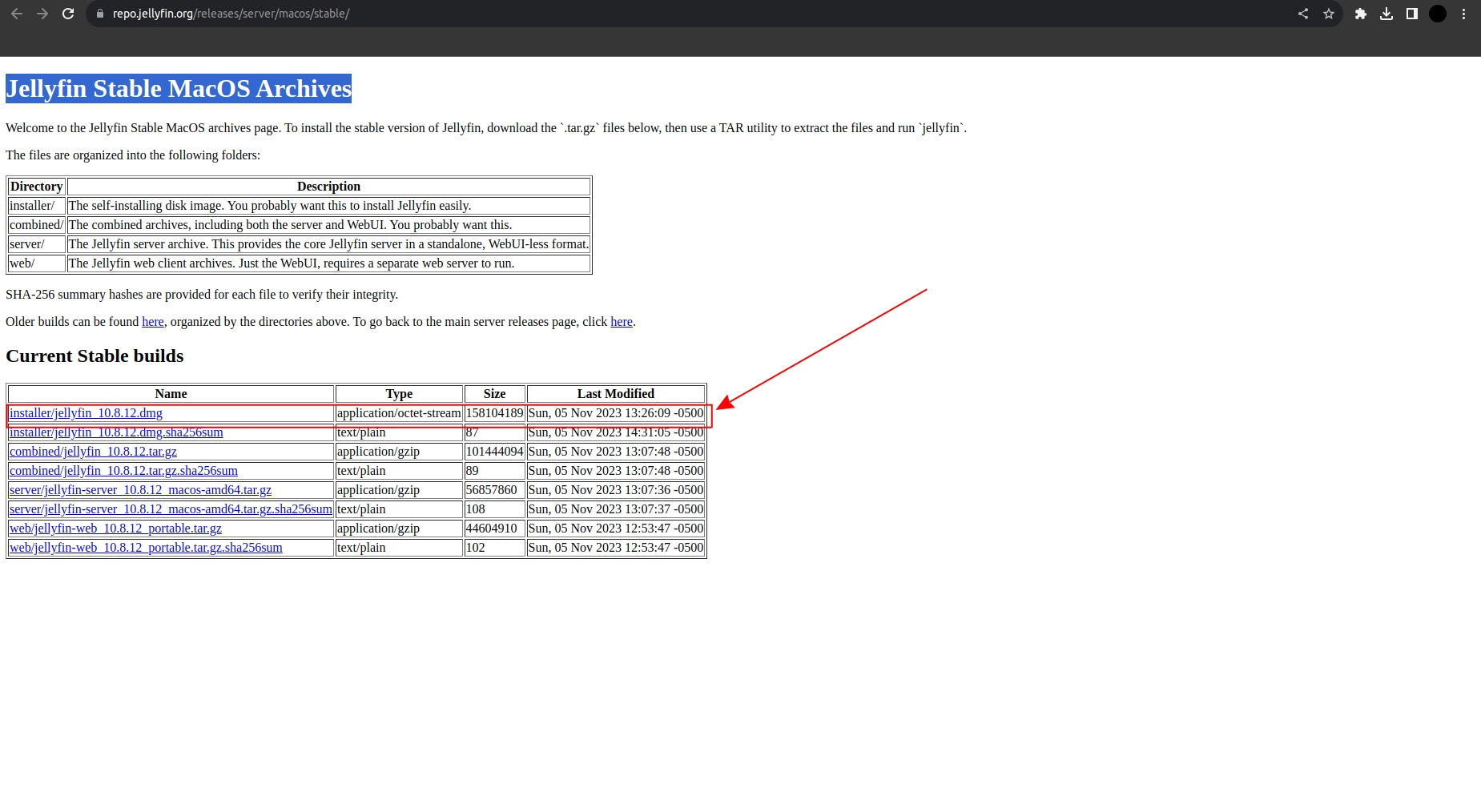This screenshot has width=1481, height=812.
Task: Click the 'Directory' header cell
Action: [x=37, y=187]
